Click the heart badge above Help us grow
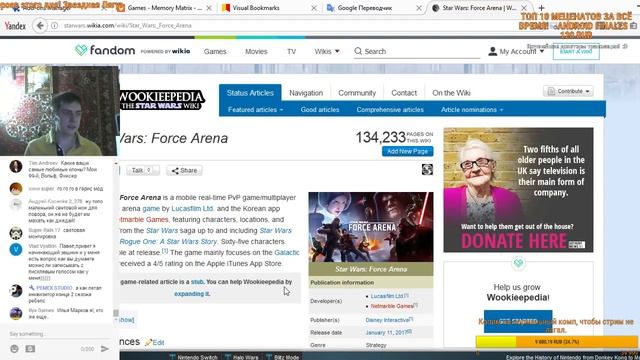Screen dimensions: 640x360 pyautogui.click(x=518, y=263)
